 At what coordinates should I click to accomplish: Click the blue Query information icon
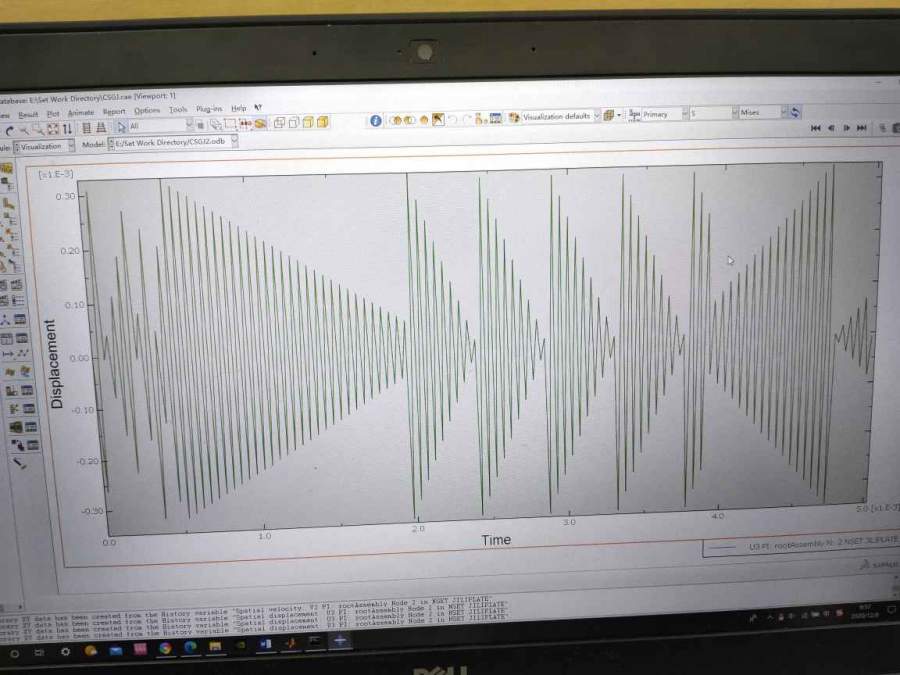click(376, 120)
